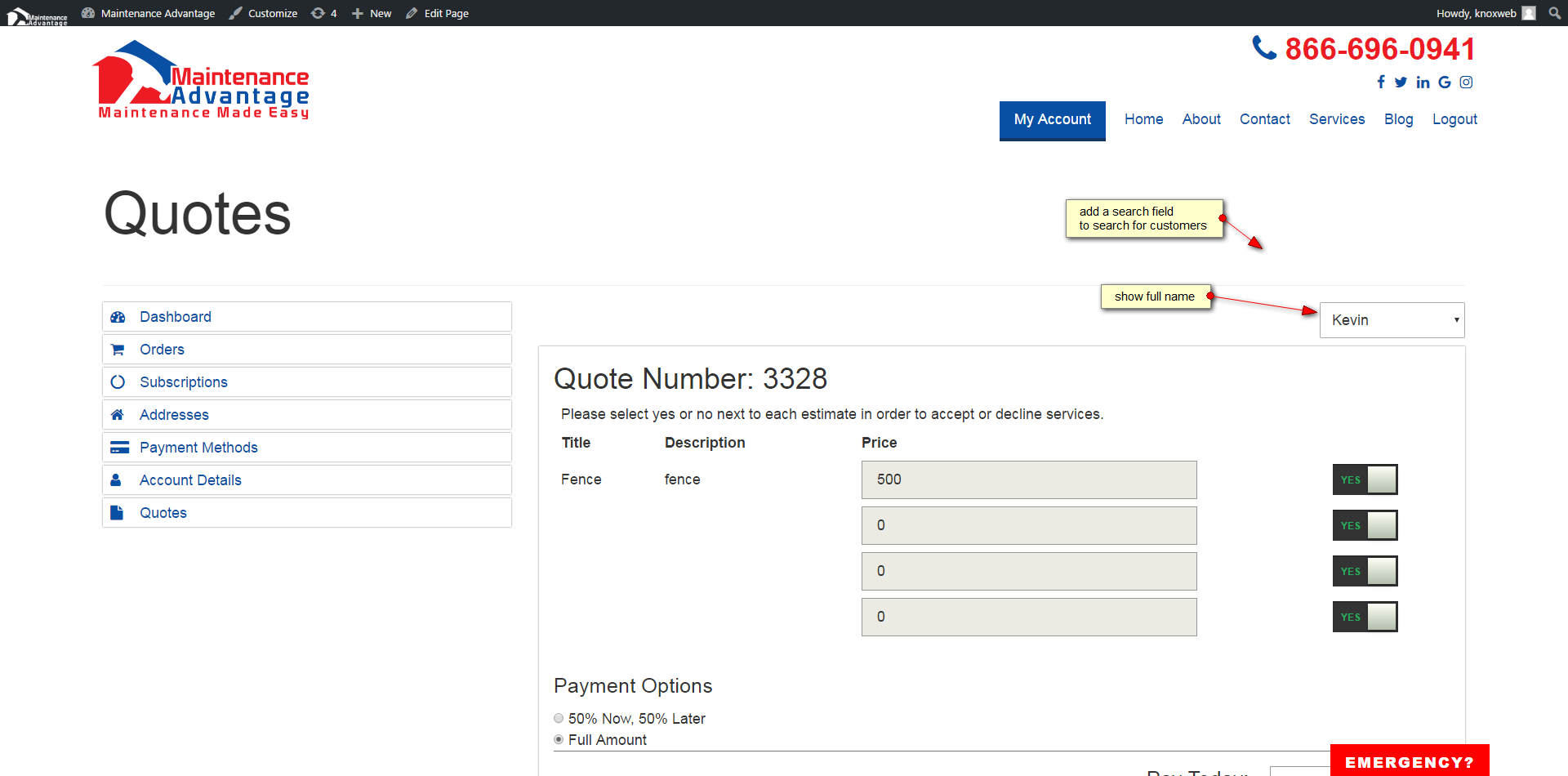The width and height of the screenshot is (1568, 776).
Task: Click the phone icon beside number
Action: point(1263,48)
